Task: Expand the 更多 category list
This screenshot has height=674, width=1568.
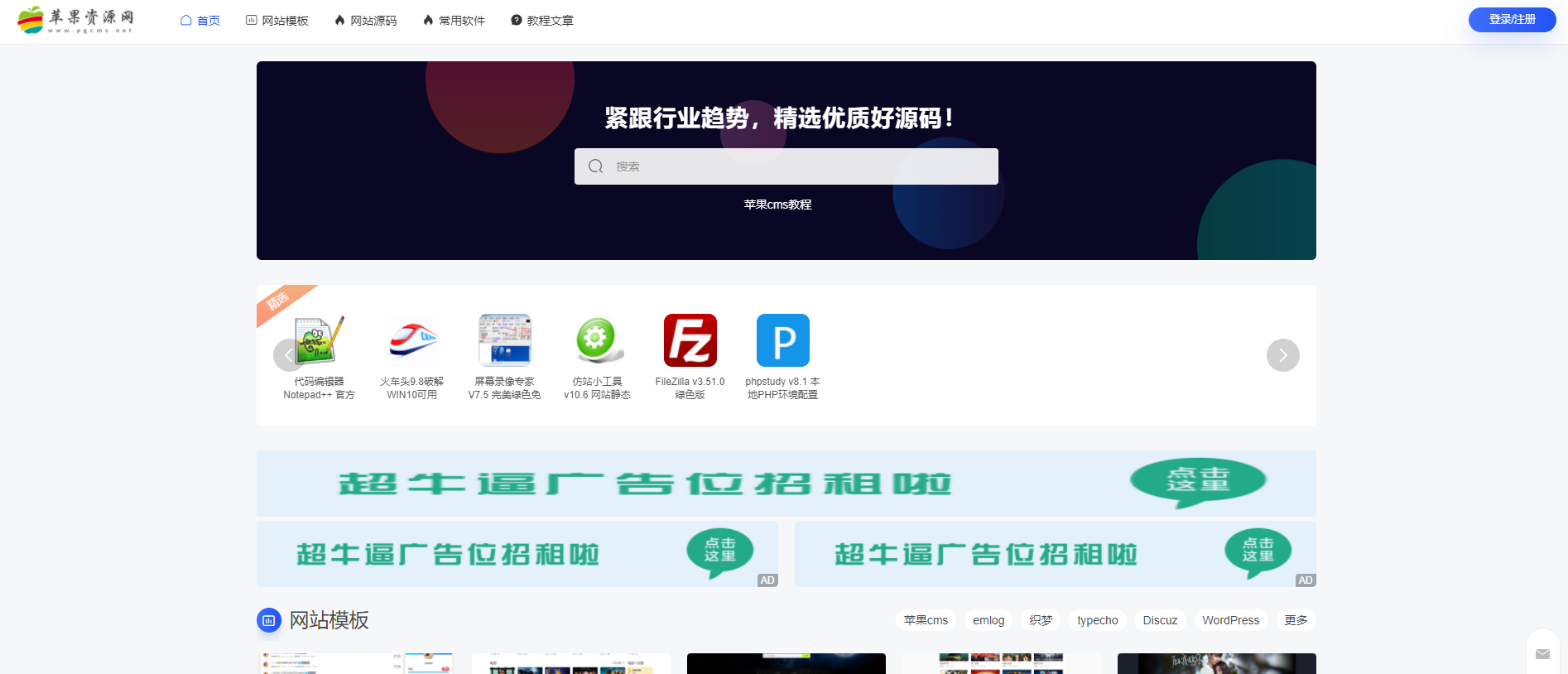Action: (x=1296, y=620)
